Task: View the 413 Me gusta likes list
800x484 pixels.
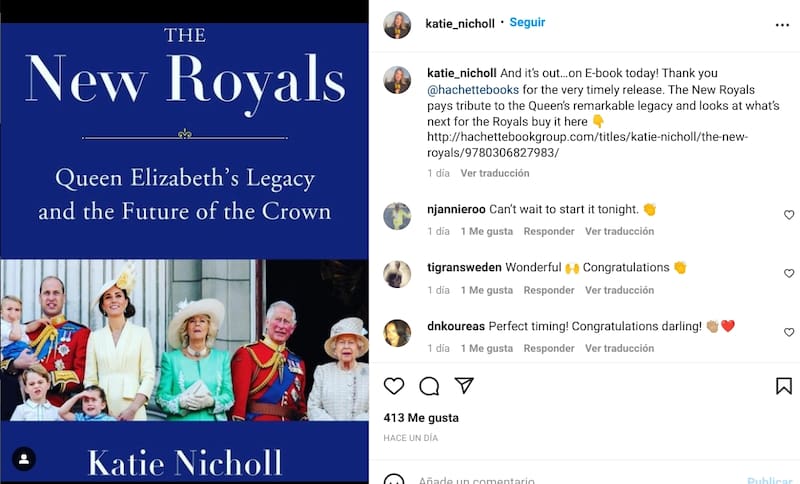Action: point(421,417)
